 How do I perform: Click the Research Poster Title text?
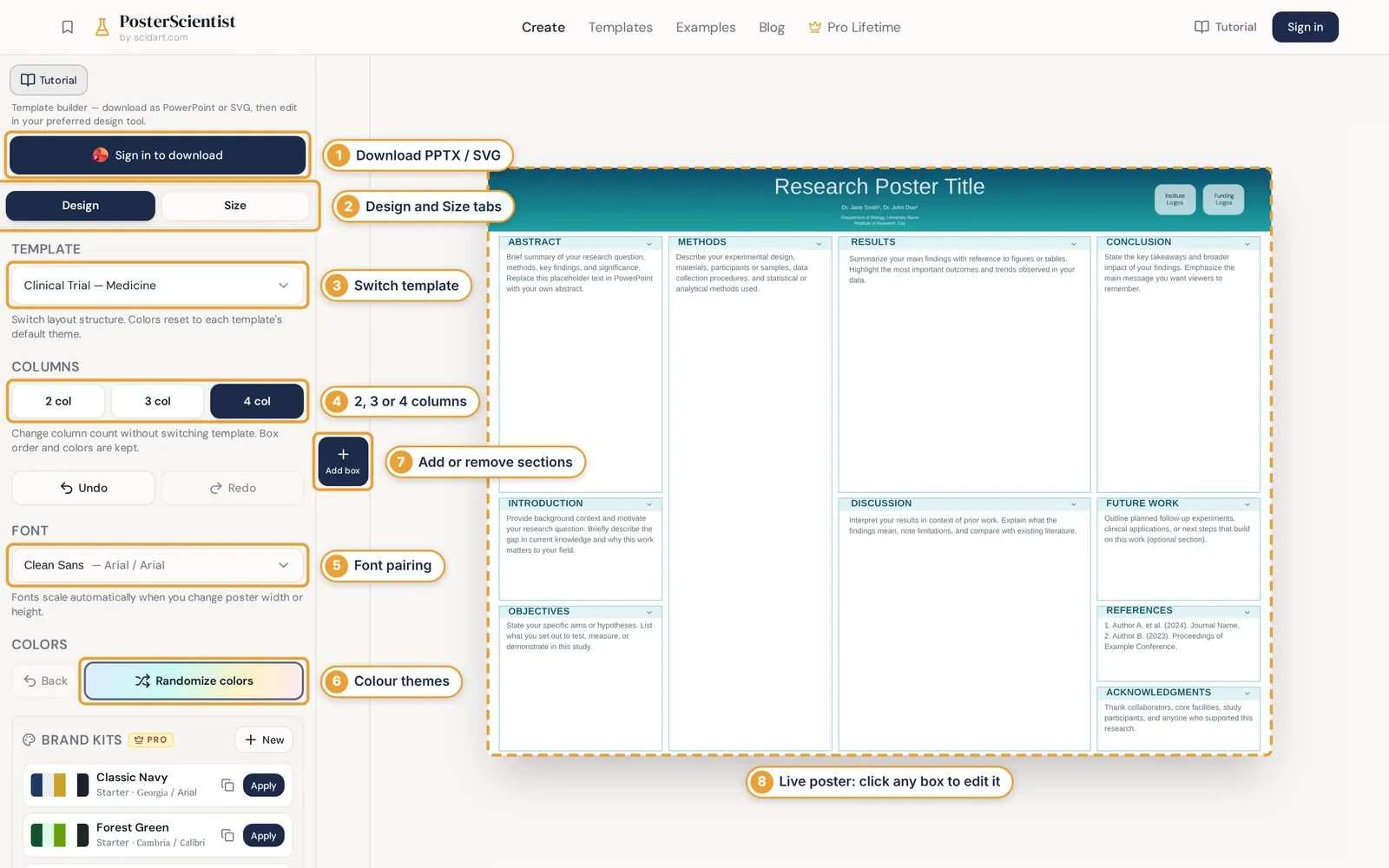point(879,187)
